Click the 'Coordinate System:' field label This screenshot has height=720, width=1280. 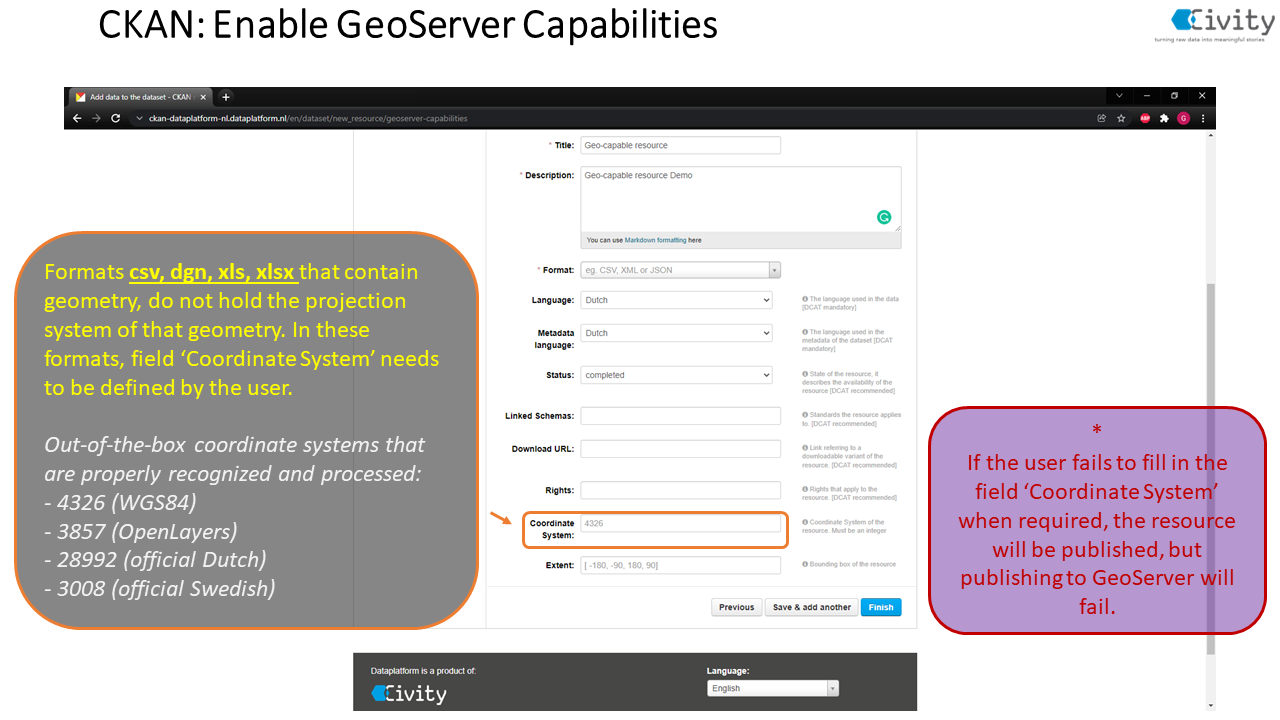(552, 529)
